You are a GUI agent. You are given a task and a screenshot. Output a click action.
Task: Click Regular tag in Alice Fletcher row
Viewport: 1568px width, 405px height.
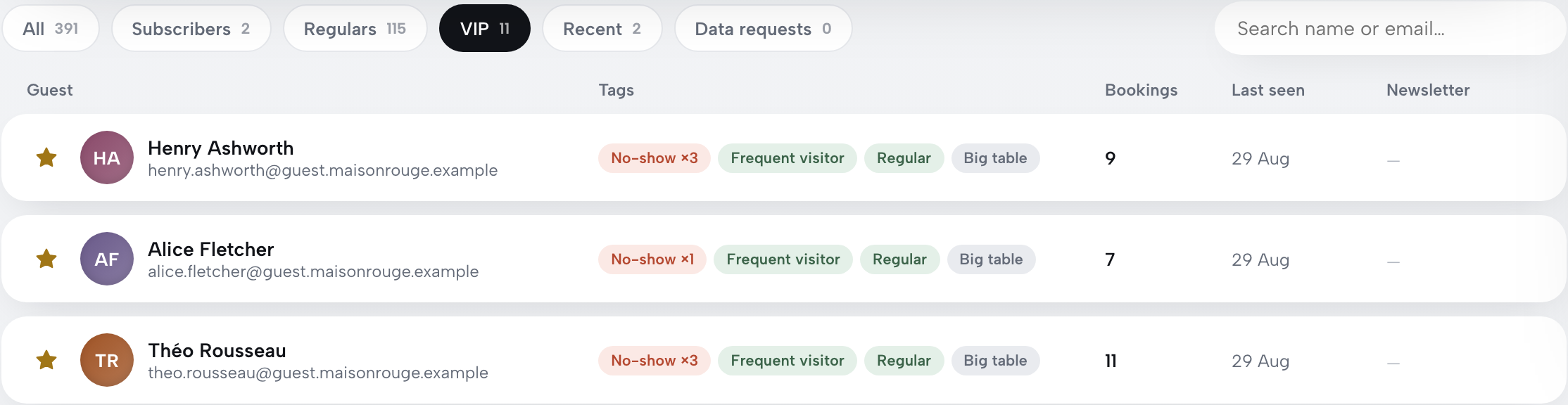click(x=900, y=259)
